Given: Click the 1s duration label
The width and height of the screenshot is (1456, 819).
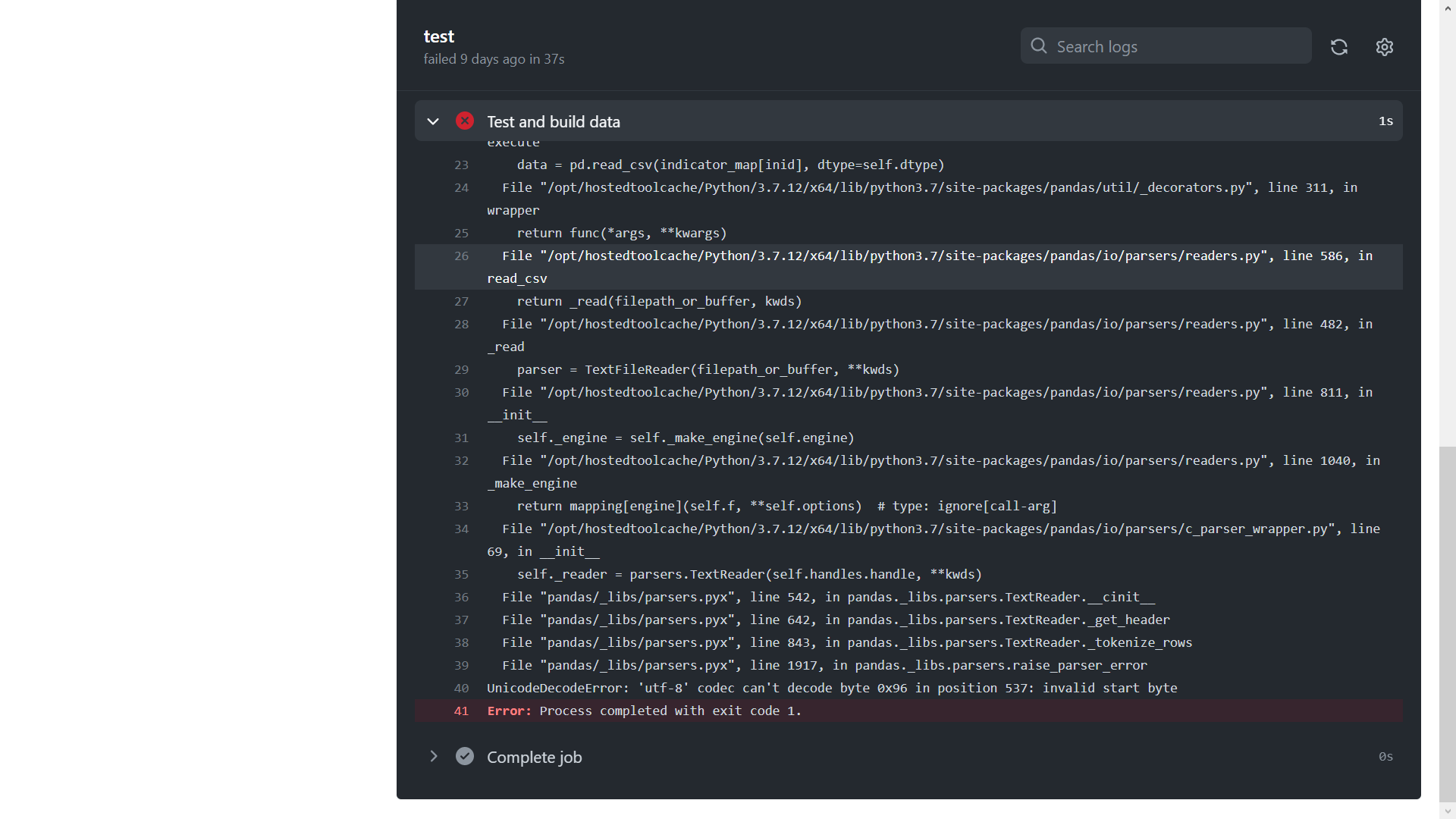Looking at the screenshot, I should tap(1385, 121).
